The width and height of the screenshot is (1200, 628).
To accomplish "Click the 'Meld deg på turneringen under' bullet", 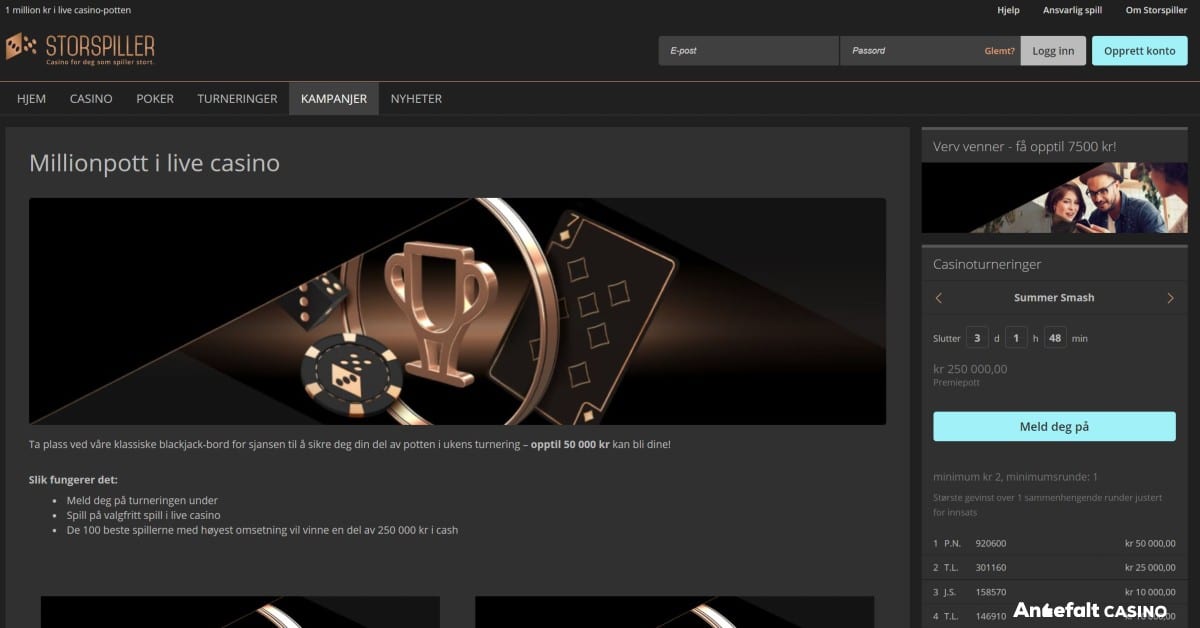I will click(x=142, y=500).
